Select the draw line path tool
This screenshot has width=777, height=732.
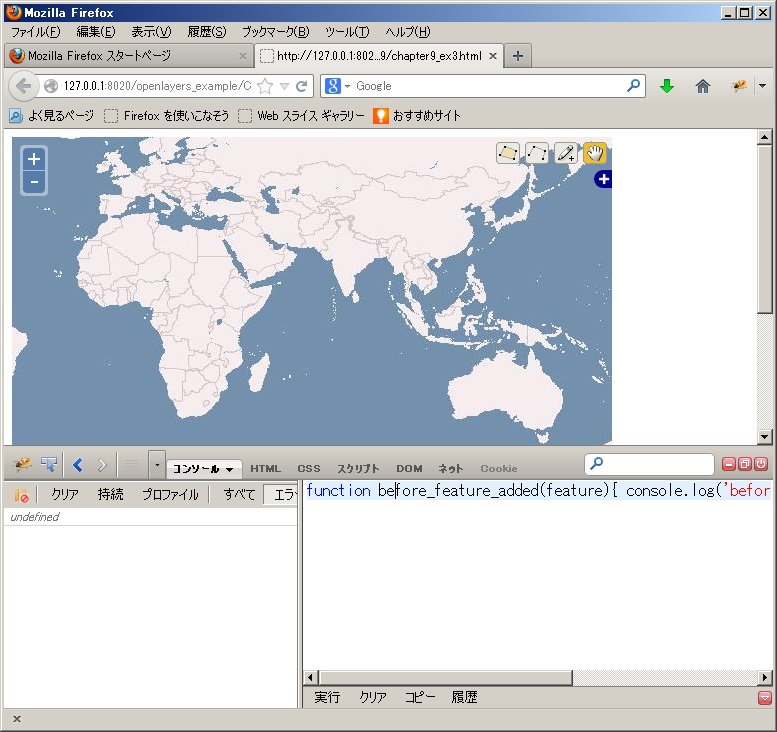coord(537,153)
